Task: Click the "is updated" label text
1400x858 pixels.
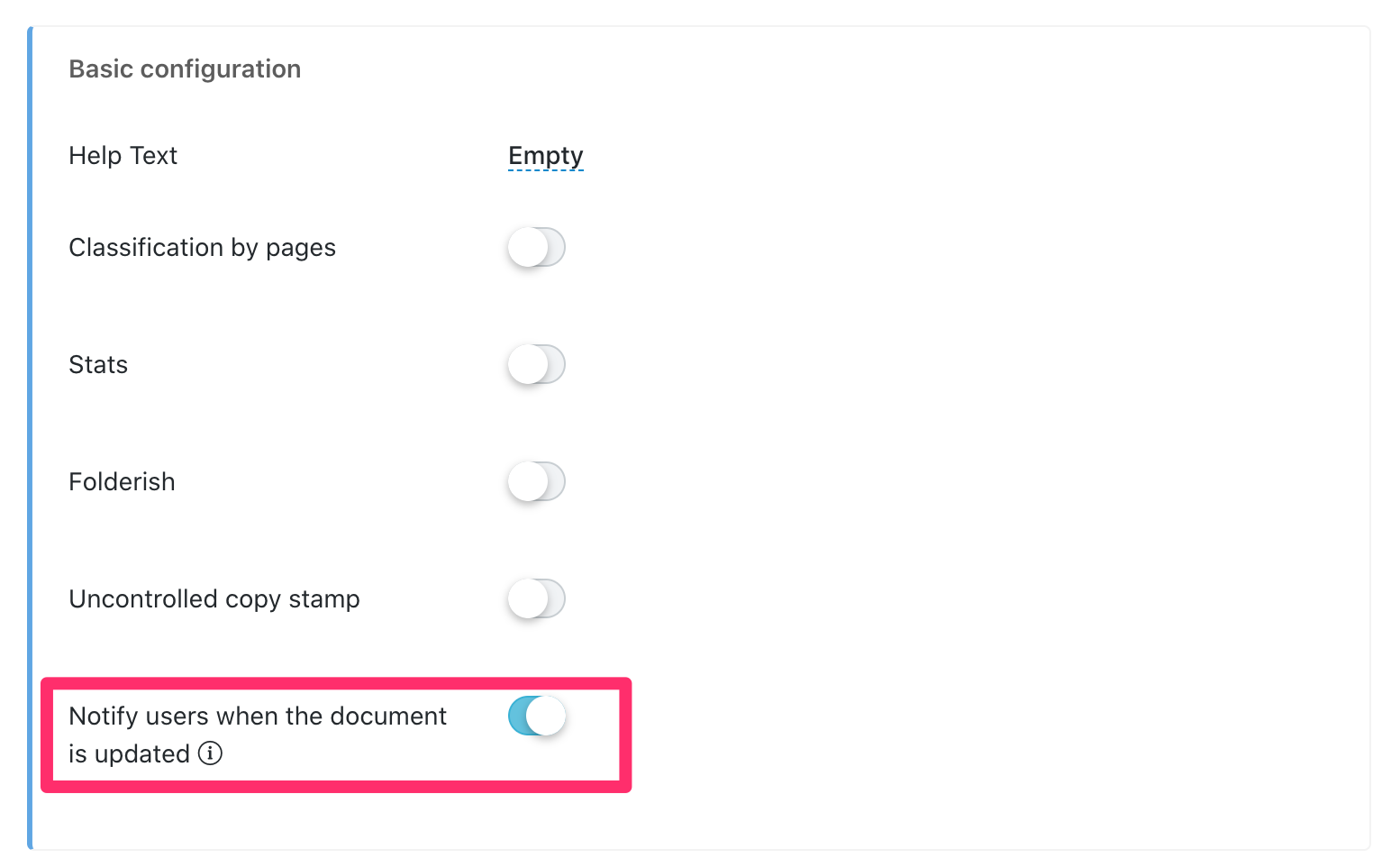Action: point(129,754)
